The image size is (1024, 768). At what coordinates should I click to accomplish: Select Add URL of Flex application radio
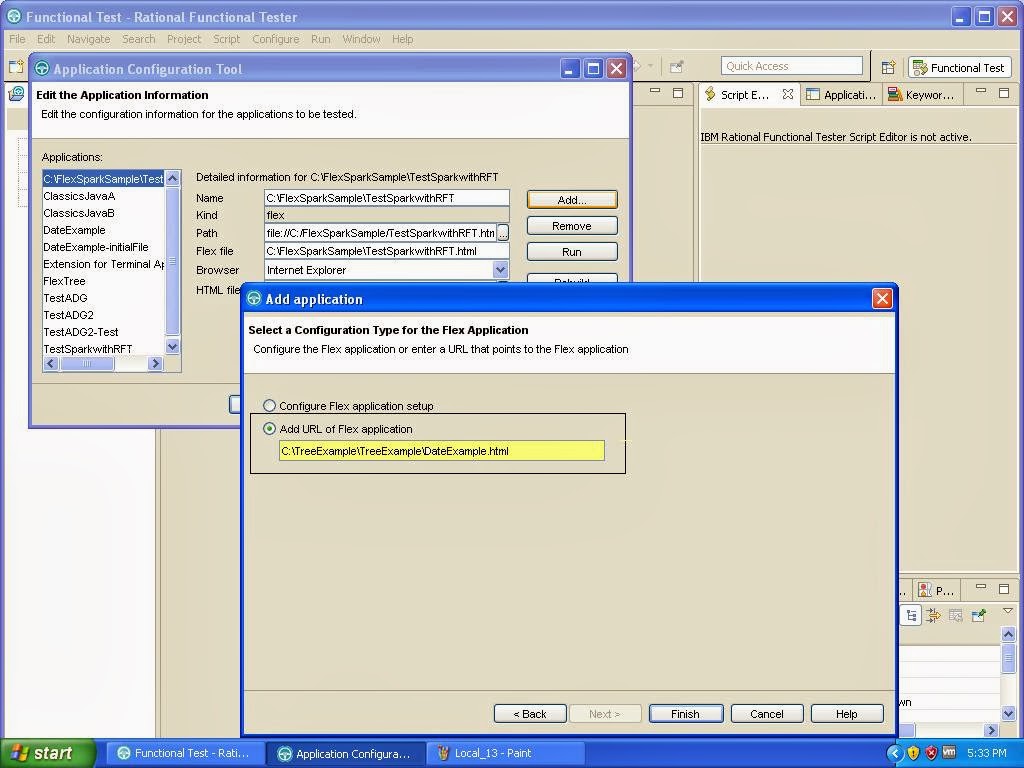point(269,429)
